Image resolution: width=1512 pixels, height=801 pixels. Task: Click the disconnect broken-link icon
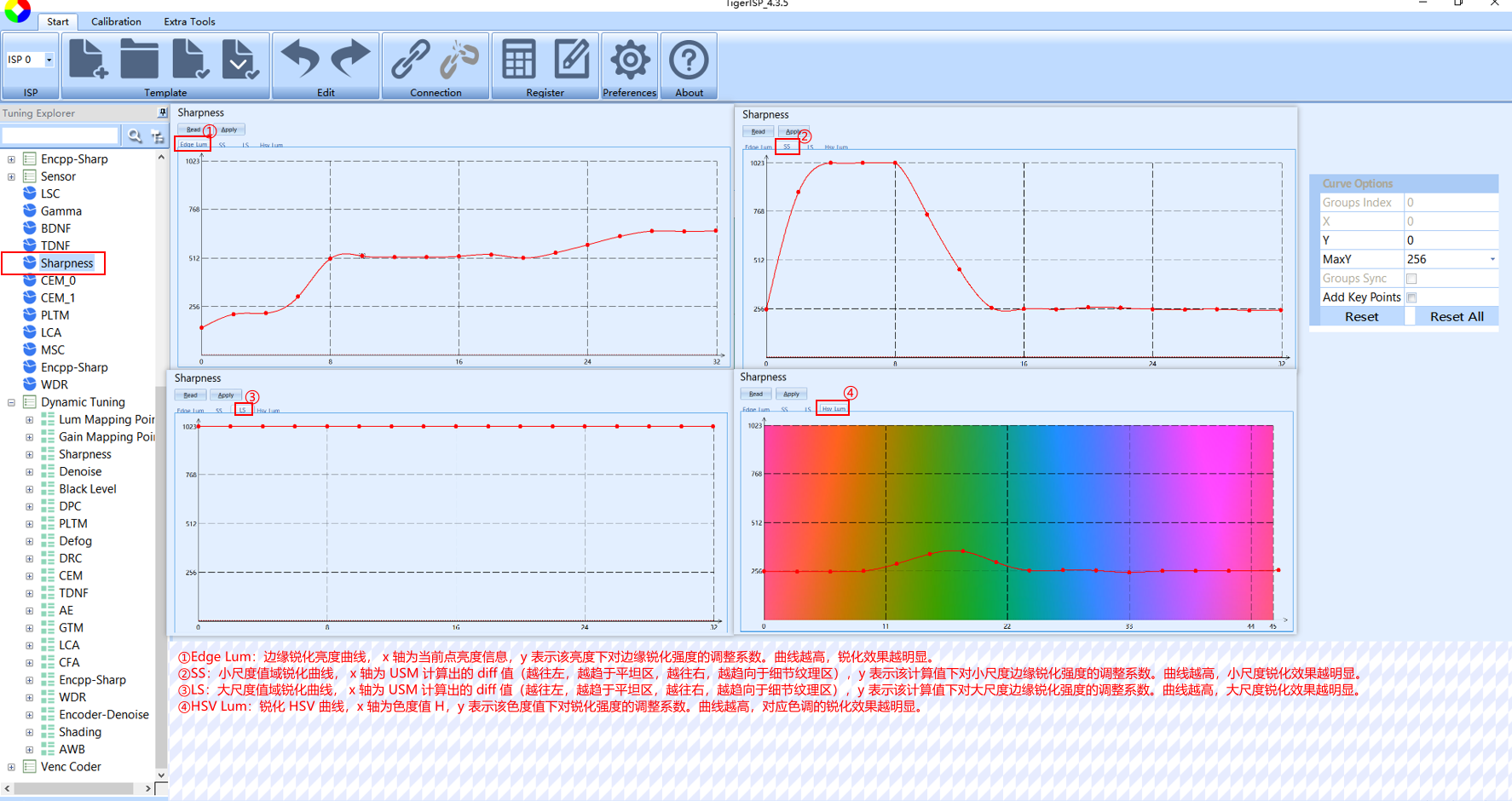pyautogui.click(x=459, y=60)
